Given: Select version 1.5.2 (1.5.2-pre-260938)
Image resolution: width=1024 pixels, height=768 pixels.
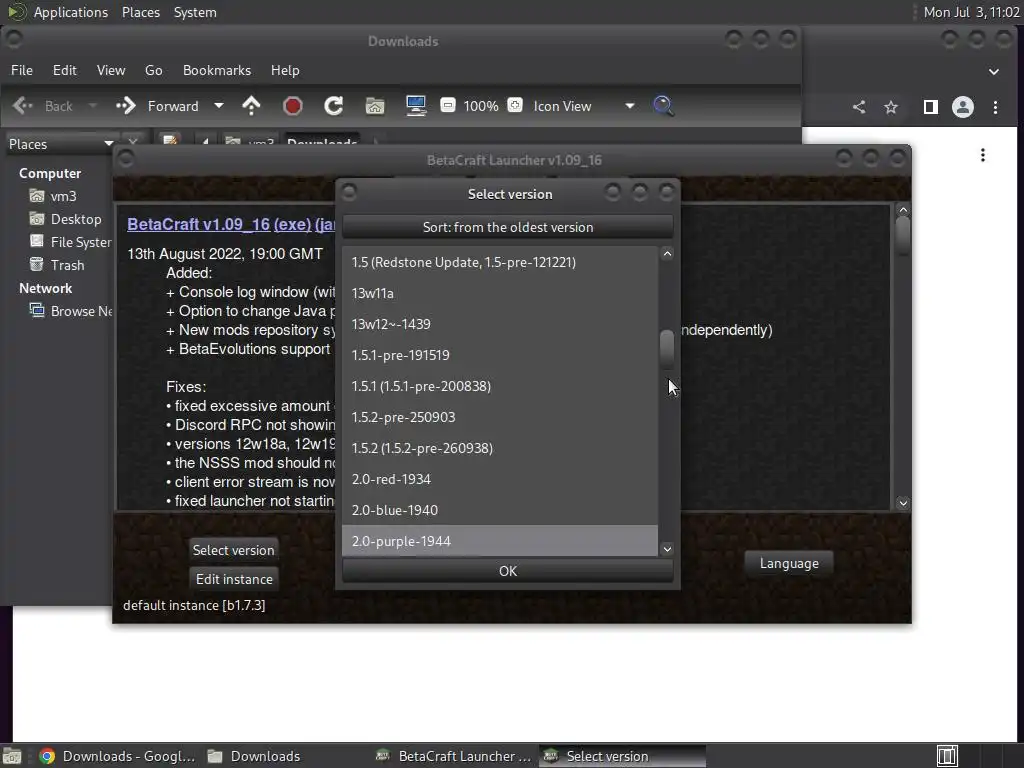Looking at the screenshot, I should (500, 448).
